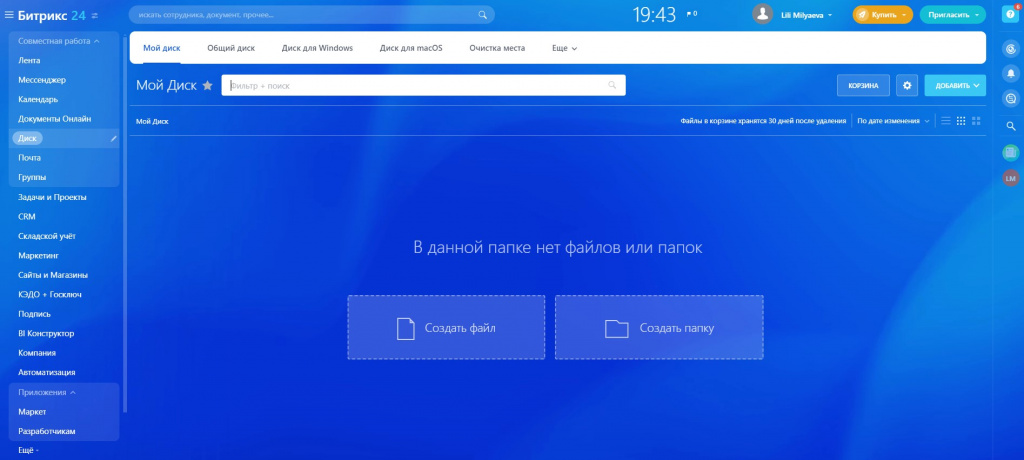Click the Создать папку tile

click(659, 327)
